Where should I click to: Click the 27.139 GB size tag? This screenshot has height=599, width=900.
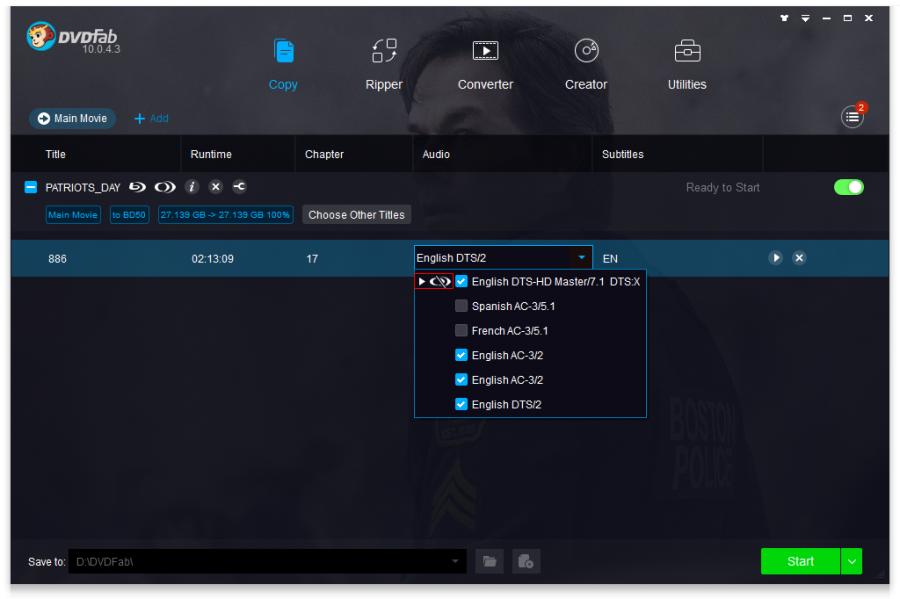coord(225,215)
